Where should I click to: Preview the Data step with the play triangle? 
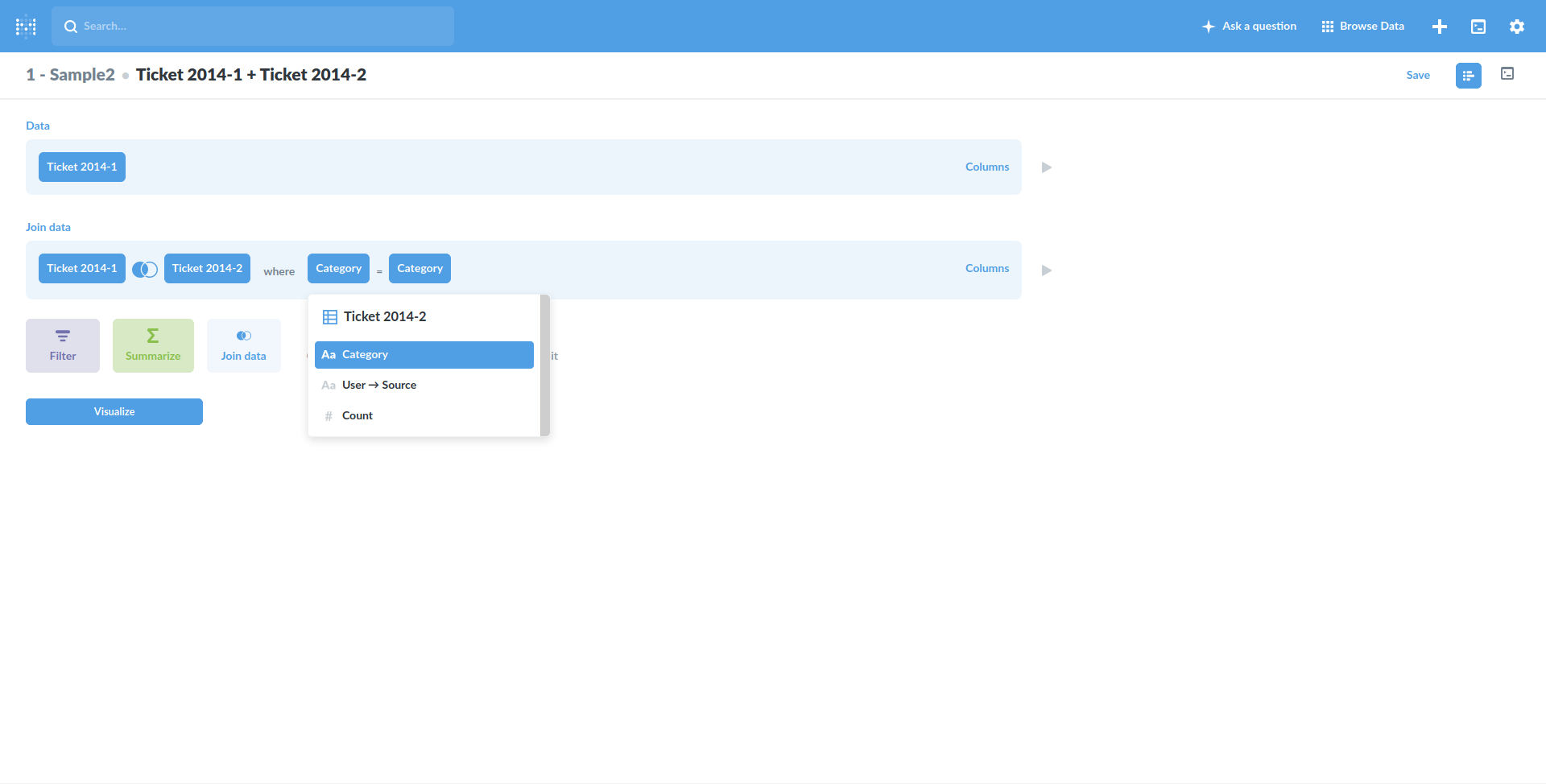point(1046,167)
